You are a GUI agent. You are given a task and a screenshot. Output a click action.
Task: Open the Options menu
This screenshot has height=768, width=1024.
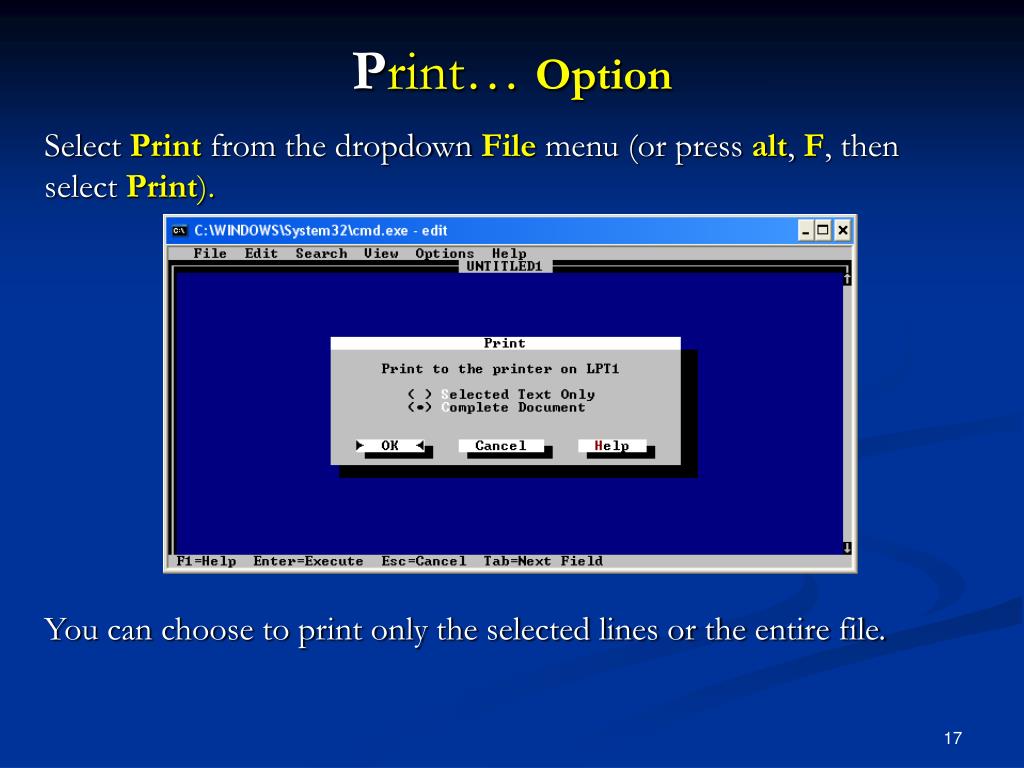tap(445, 253)
